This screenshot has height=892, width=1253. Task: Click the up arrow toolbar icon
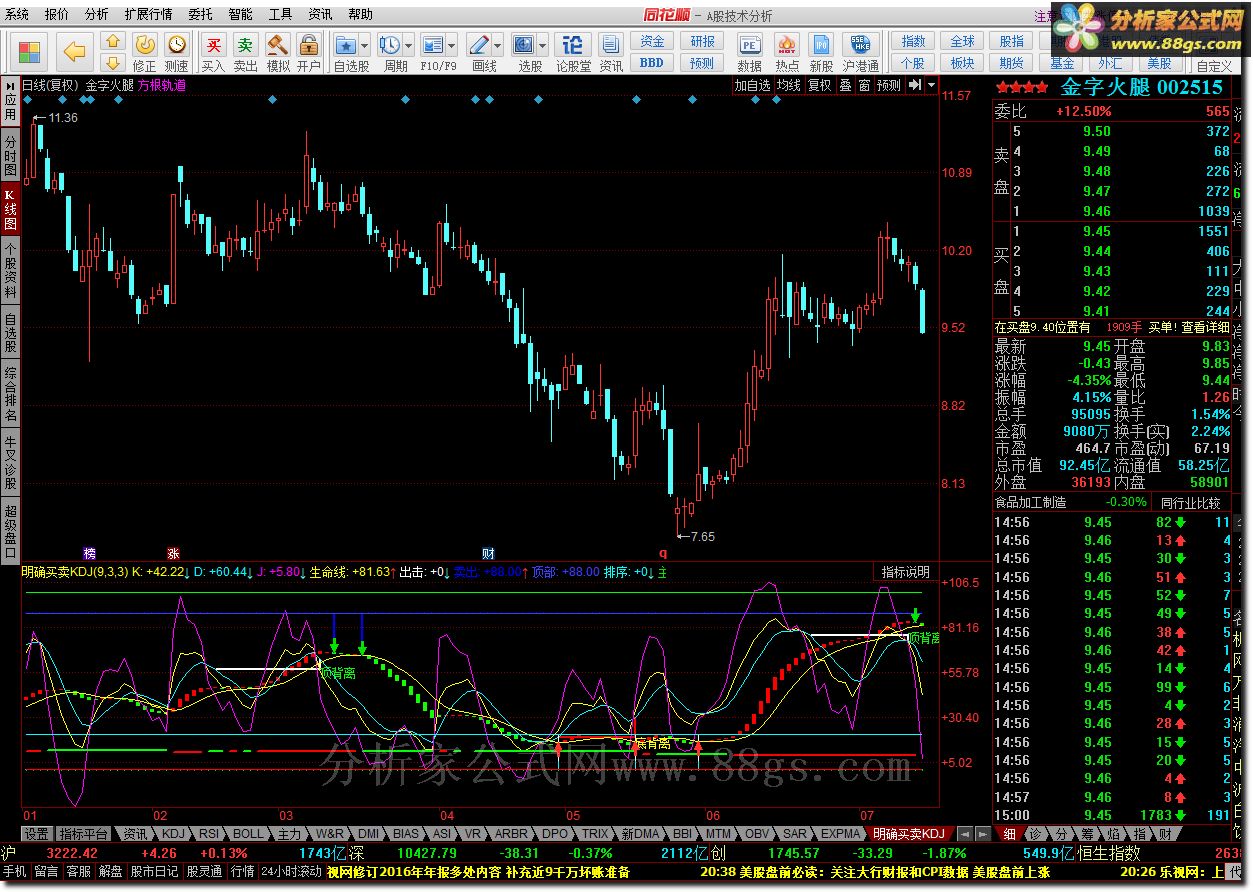coord(113,43)
